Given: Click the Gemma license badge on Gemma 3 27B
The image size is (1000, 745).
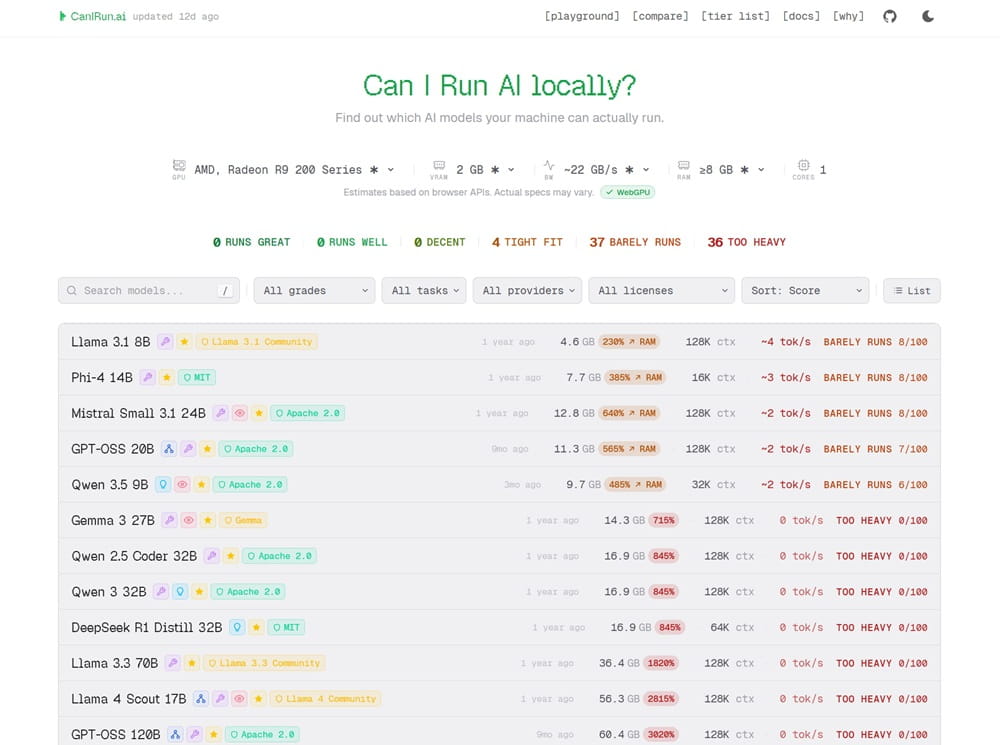Looking at the screenshot, I should [x=243, y=520].
